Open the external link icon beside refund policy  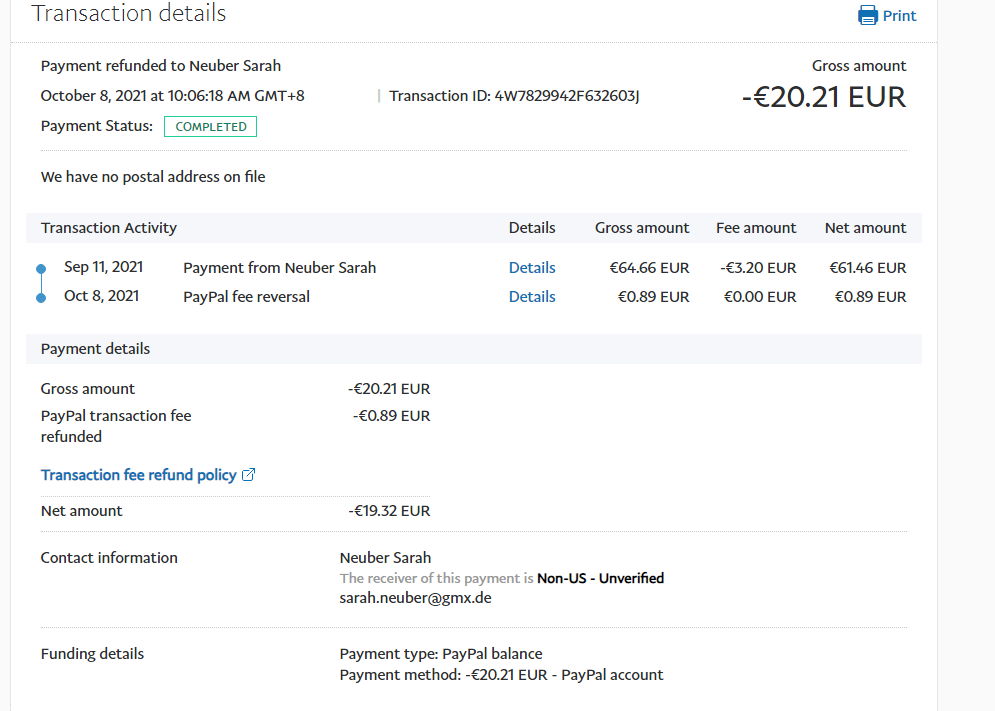[249, 475]
